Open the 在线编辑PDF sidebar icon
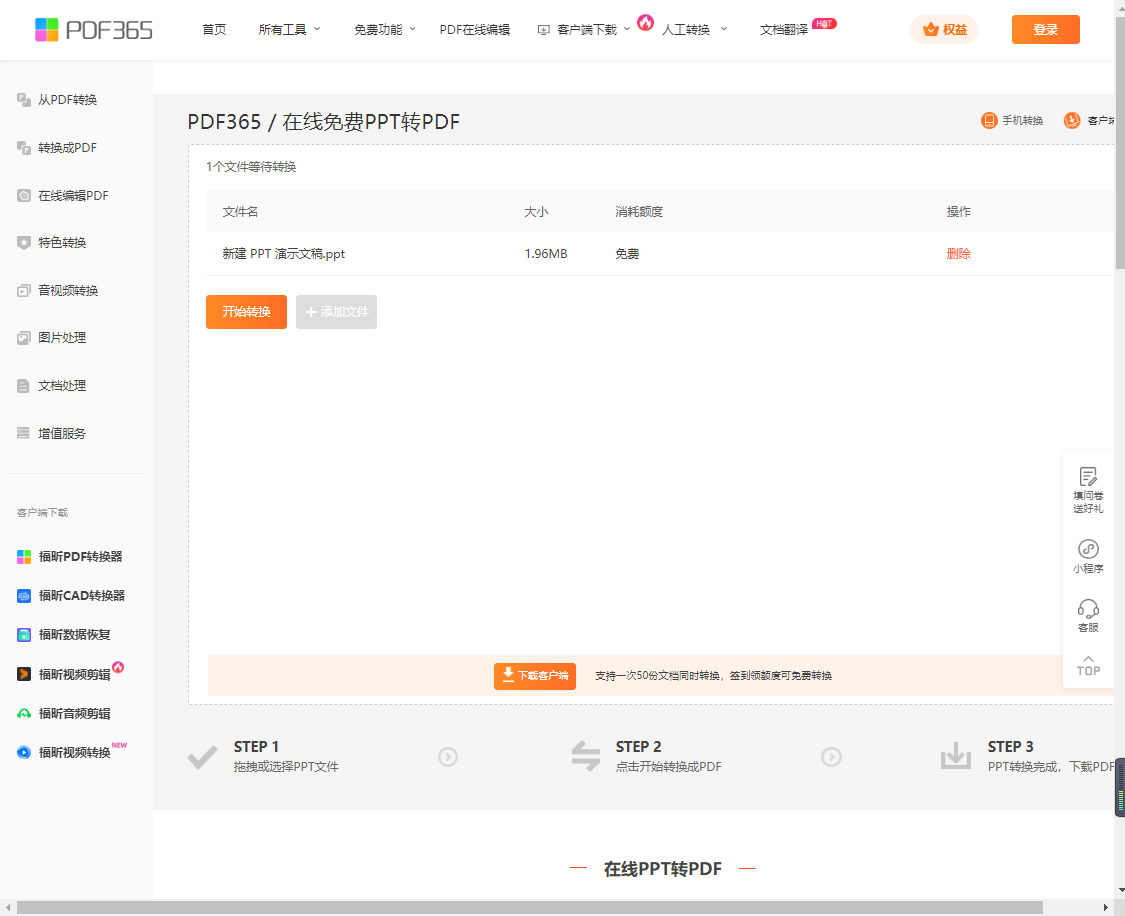The height and width of the screenshot is (916, 1125). click(24, 195)
